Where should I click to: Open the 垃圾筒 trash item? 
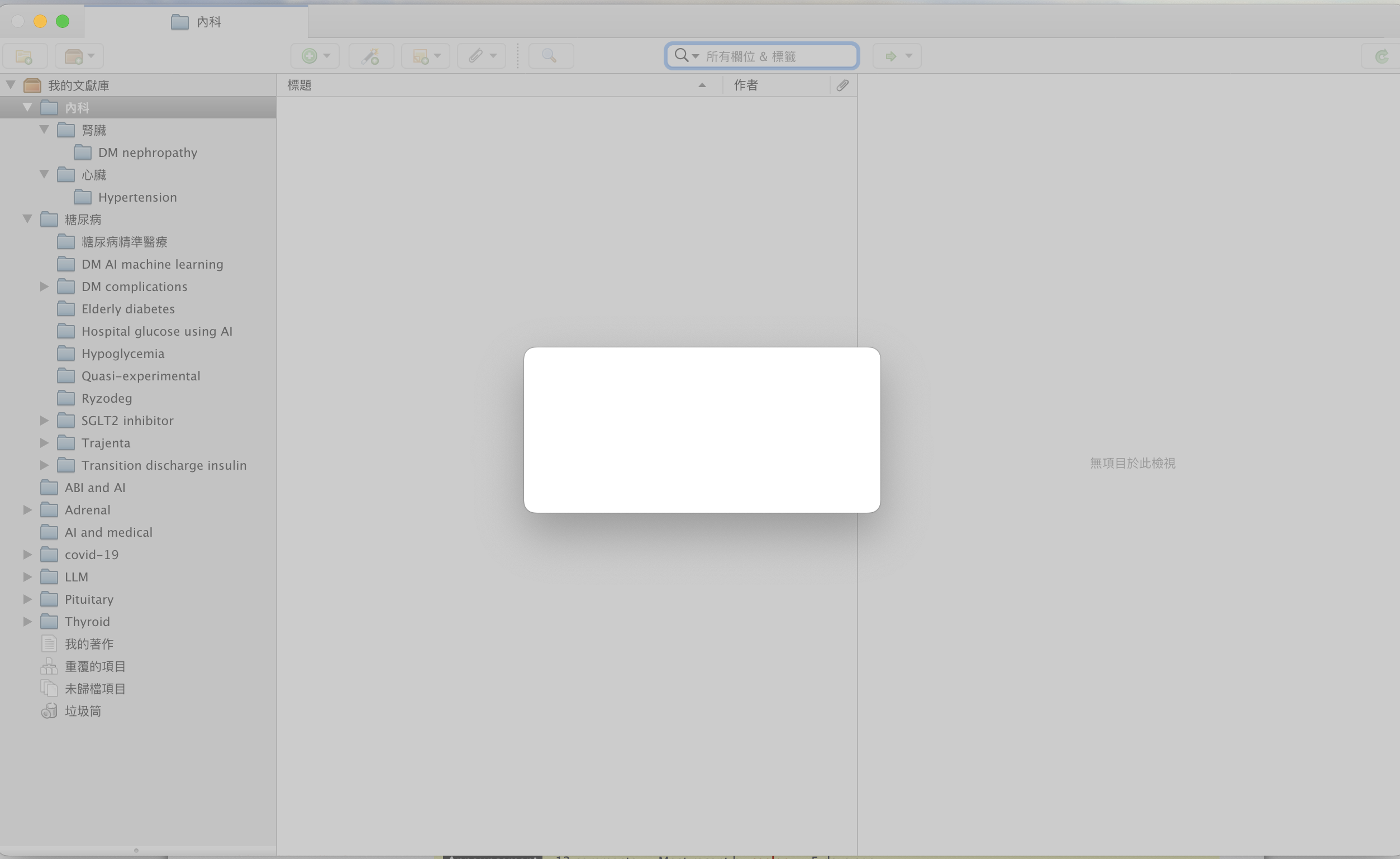point(82,712)
